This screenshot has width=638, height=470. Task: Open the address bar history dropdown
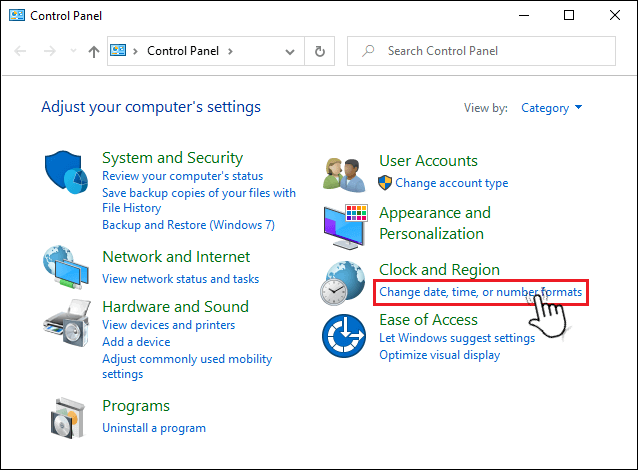[x=290, y=51]
